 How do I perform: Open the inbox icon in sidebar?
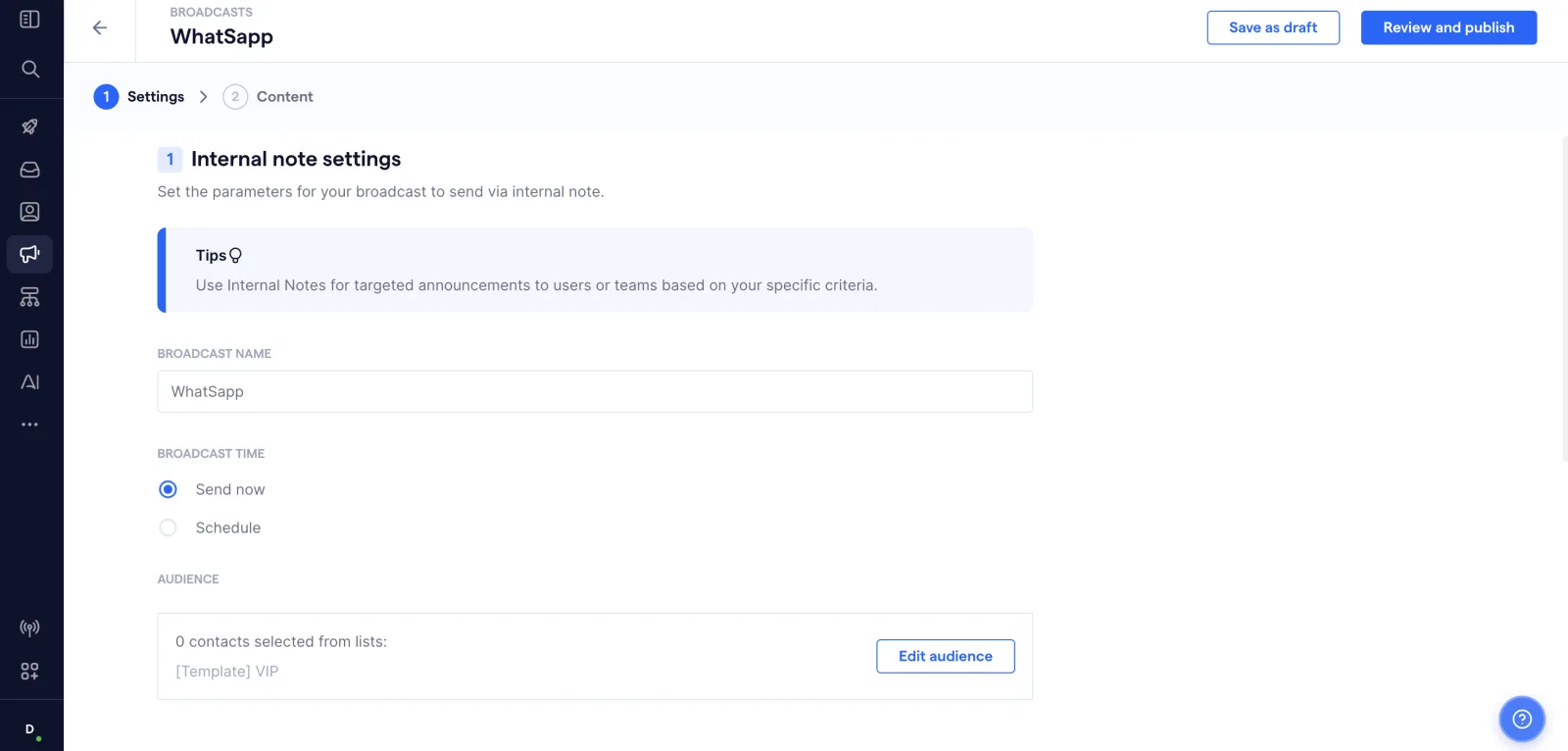click(30, 170)
